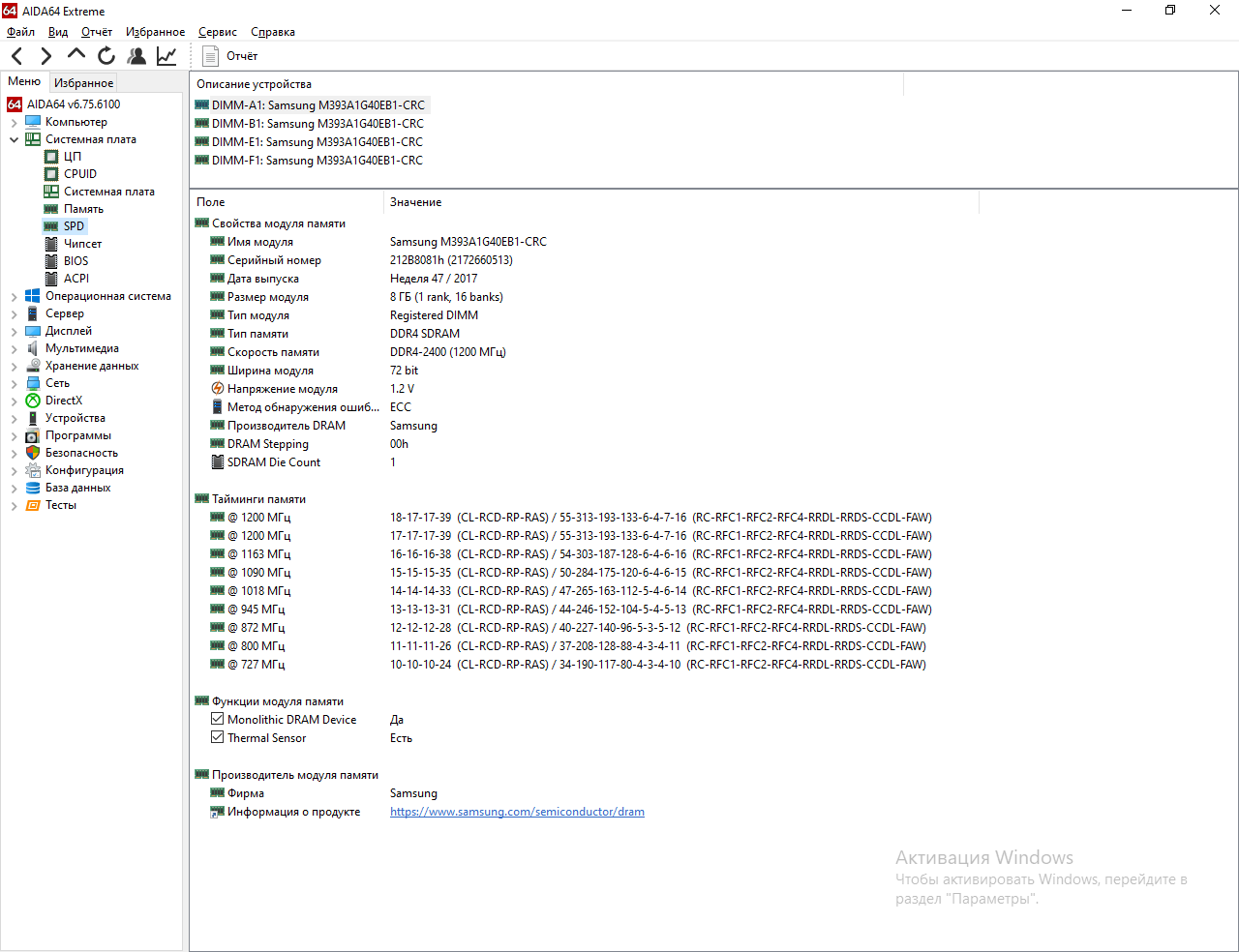Viewport: 1239px width, 952px height.
Task: Open the samsung.com semiconductor dram link
Action: [x=517, y=812]
